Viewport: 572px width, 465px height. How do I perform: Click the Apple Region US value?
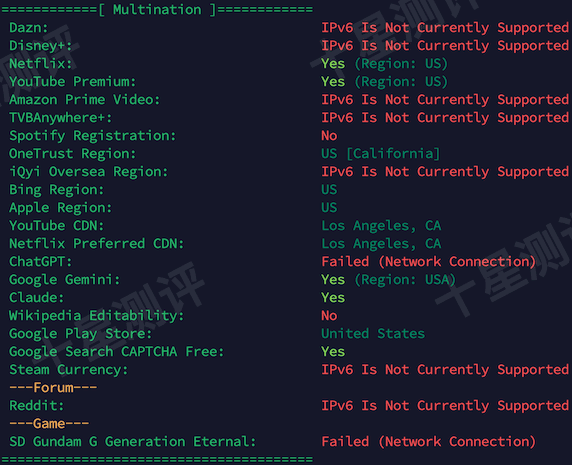(x=329, y=208)
